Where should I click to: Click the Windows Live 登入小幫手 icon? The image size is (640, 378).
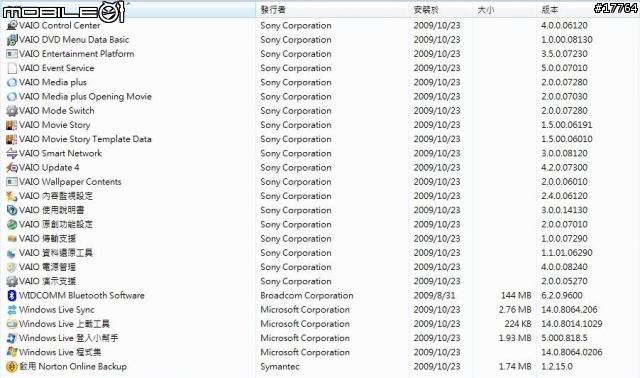pos(12,338)
